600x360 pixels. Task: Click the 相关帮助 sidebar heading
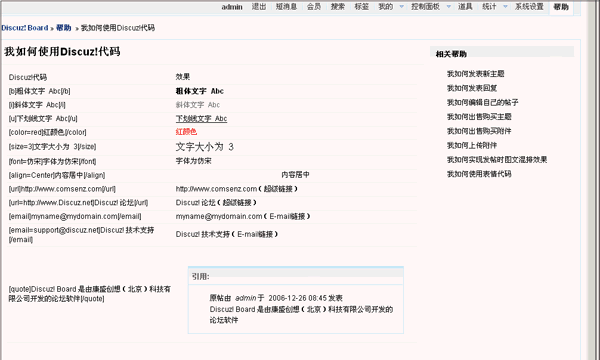[451, 54]
